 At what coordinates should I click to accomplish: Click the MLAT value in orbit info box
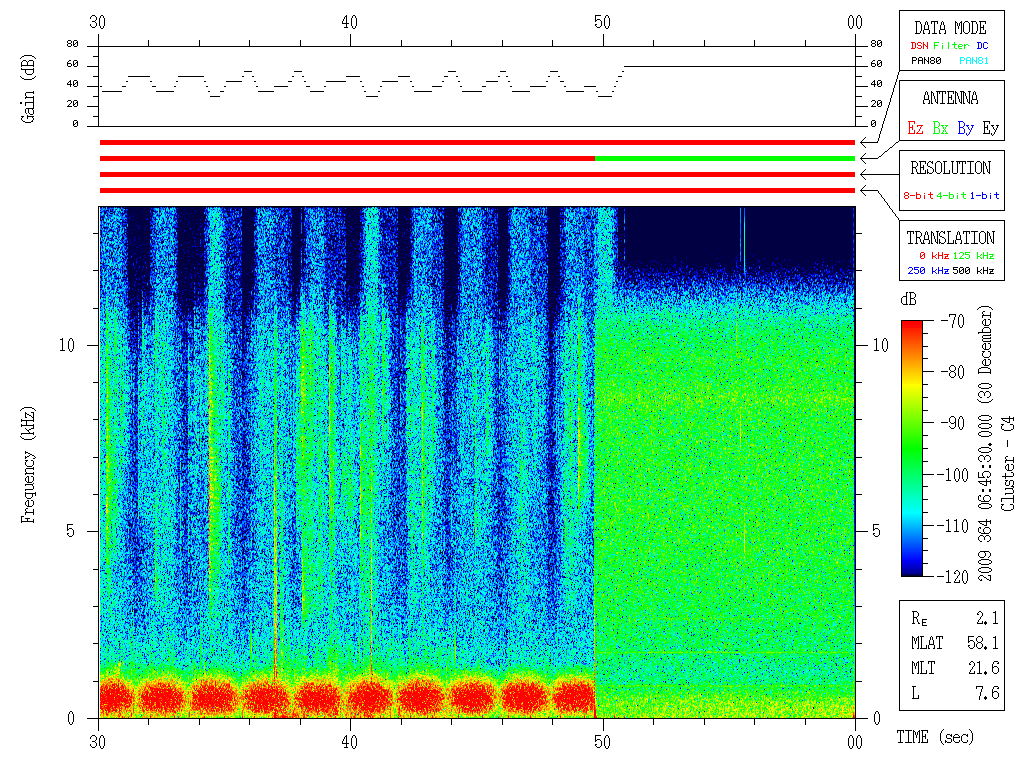(x=983, y=643)
